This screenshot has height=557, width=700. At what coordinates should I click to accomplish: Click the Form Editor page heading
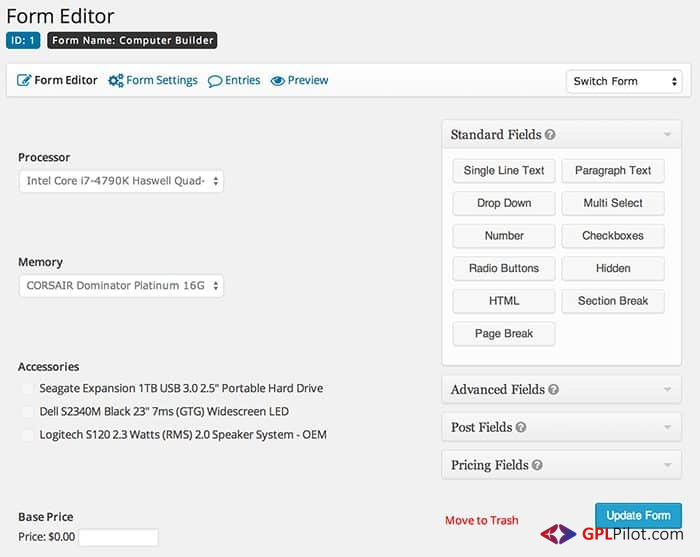(x=60, y=17)
